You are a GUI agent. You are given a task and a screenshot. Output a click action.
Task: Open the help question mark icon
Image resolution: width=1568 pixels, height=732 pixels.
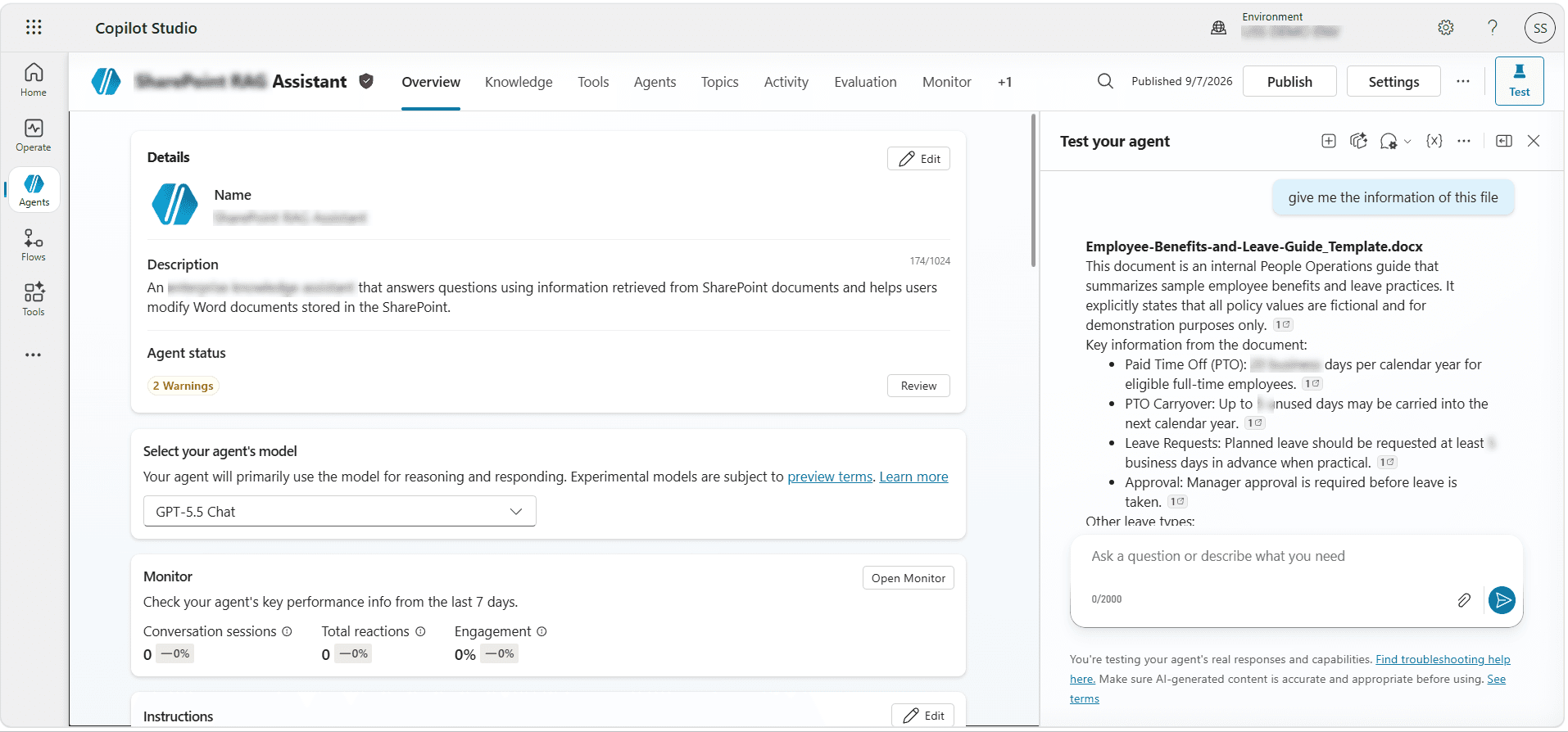pos(1493,28)
